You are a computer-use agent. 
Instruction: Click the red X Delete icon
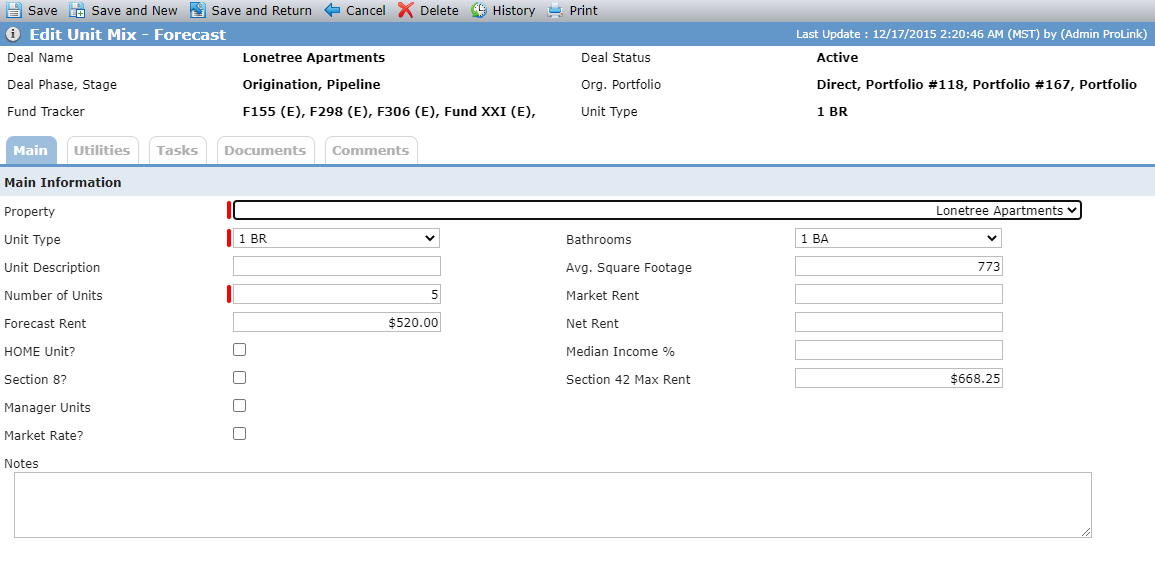click(x=406, y=10)
